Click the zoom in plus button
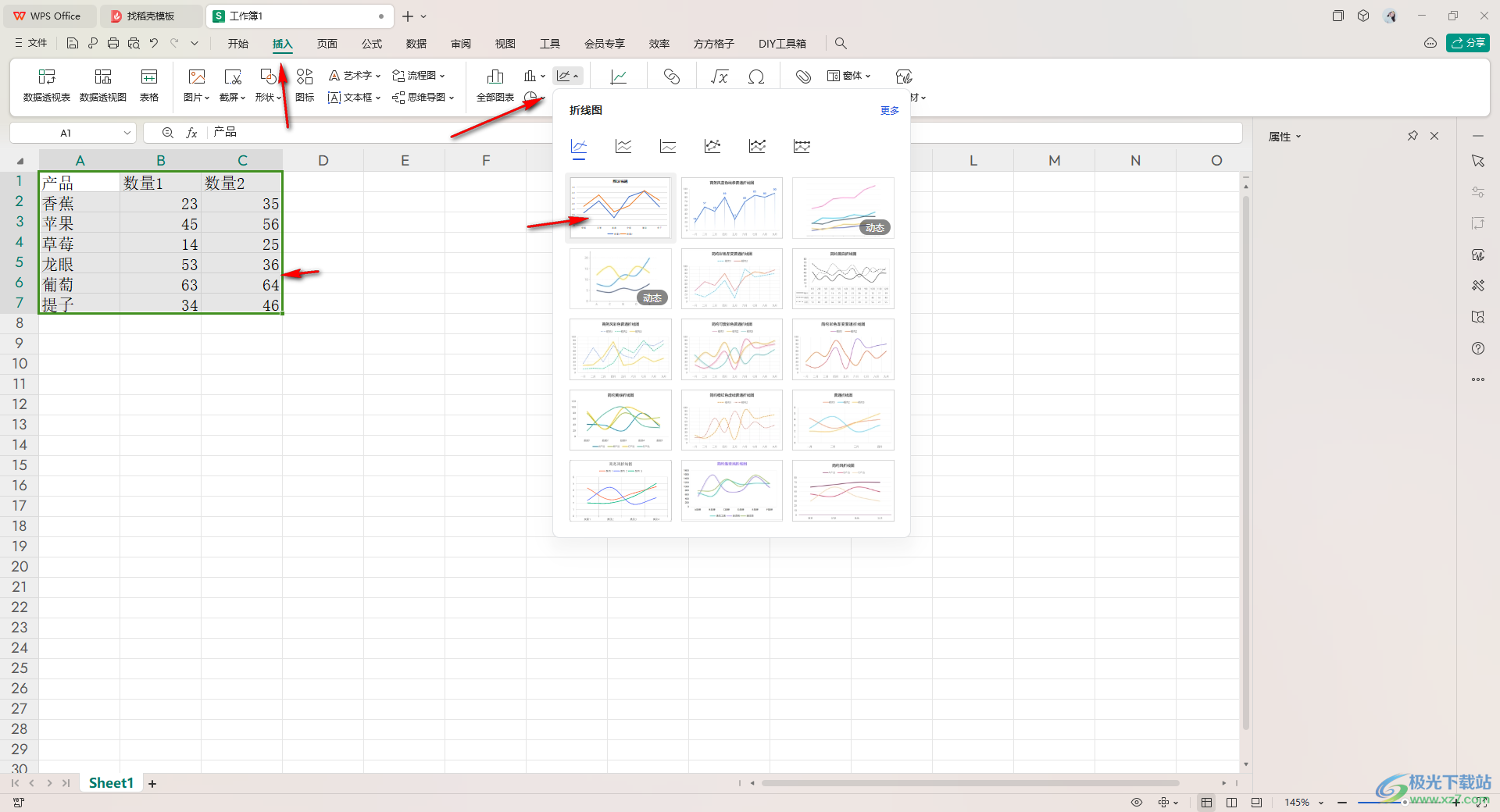The width and height of the screenshot is (1500, 812). tap(1456, 802)
